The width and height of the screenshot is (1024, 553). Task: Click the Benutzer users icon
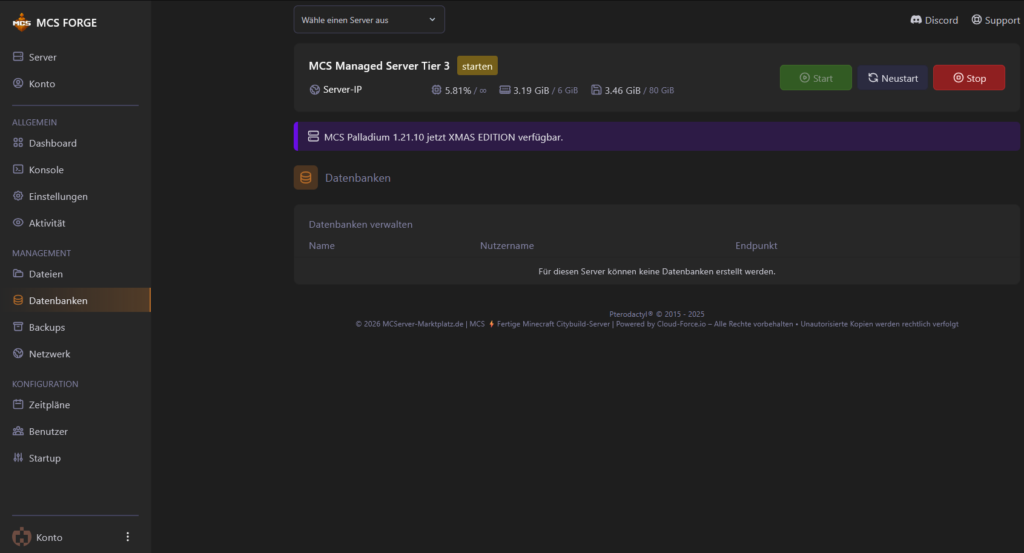18,431
